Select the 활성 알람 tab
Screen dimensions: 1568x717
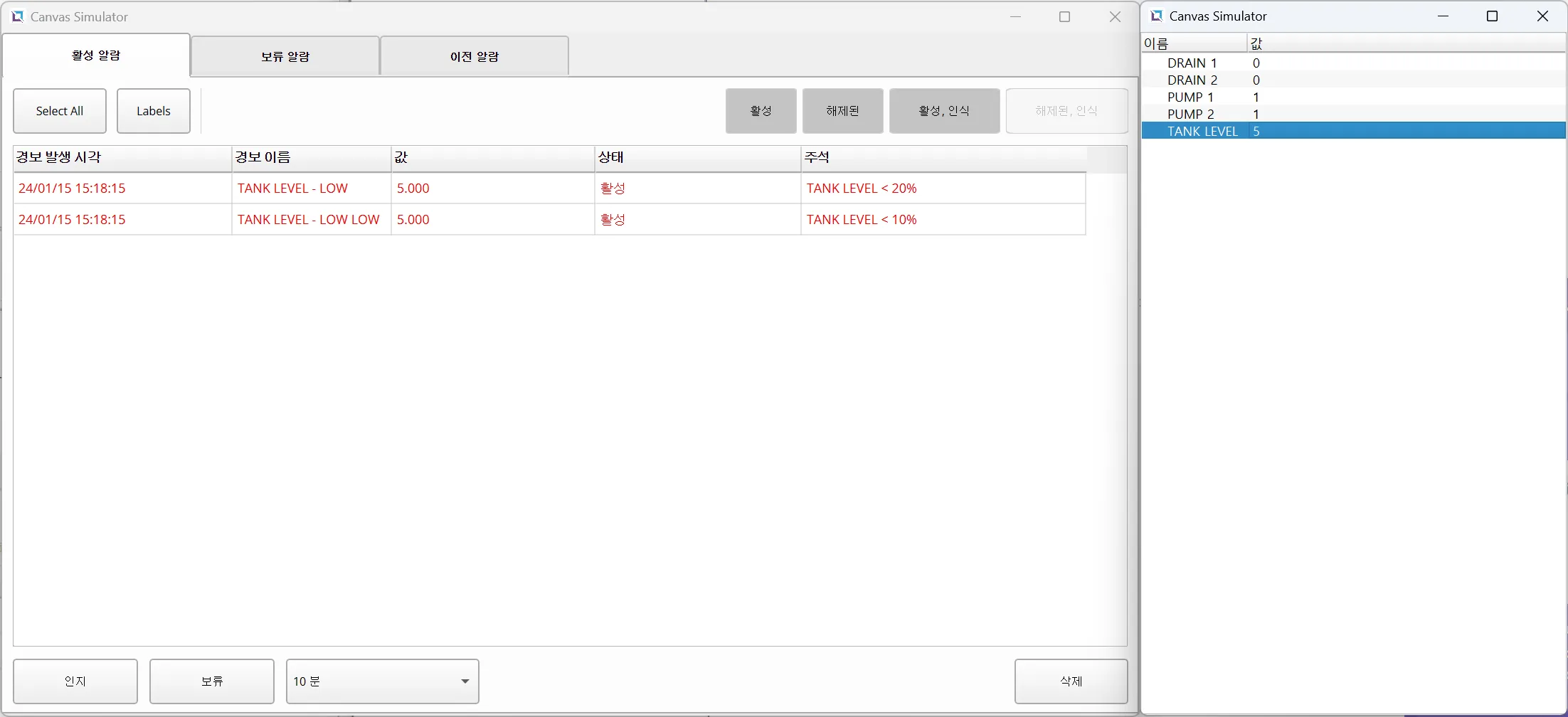click(x=96, y=55)
